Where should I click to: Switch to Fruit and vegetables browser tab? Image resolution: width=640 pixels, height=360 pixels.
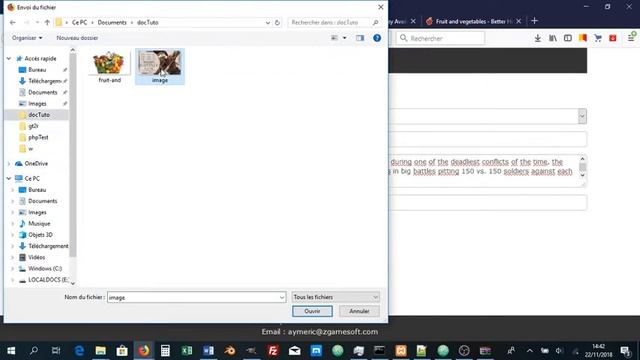[x=473, y=21]
